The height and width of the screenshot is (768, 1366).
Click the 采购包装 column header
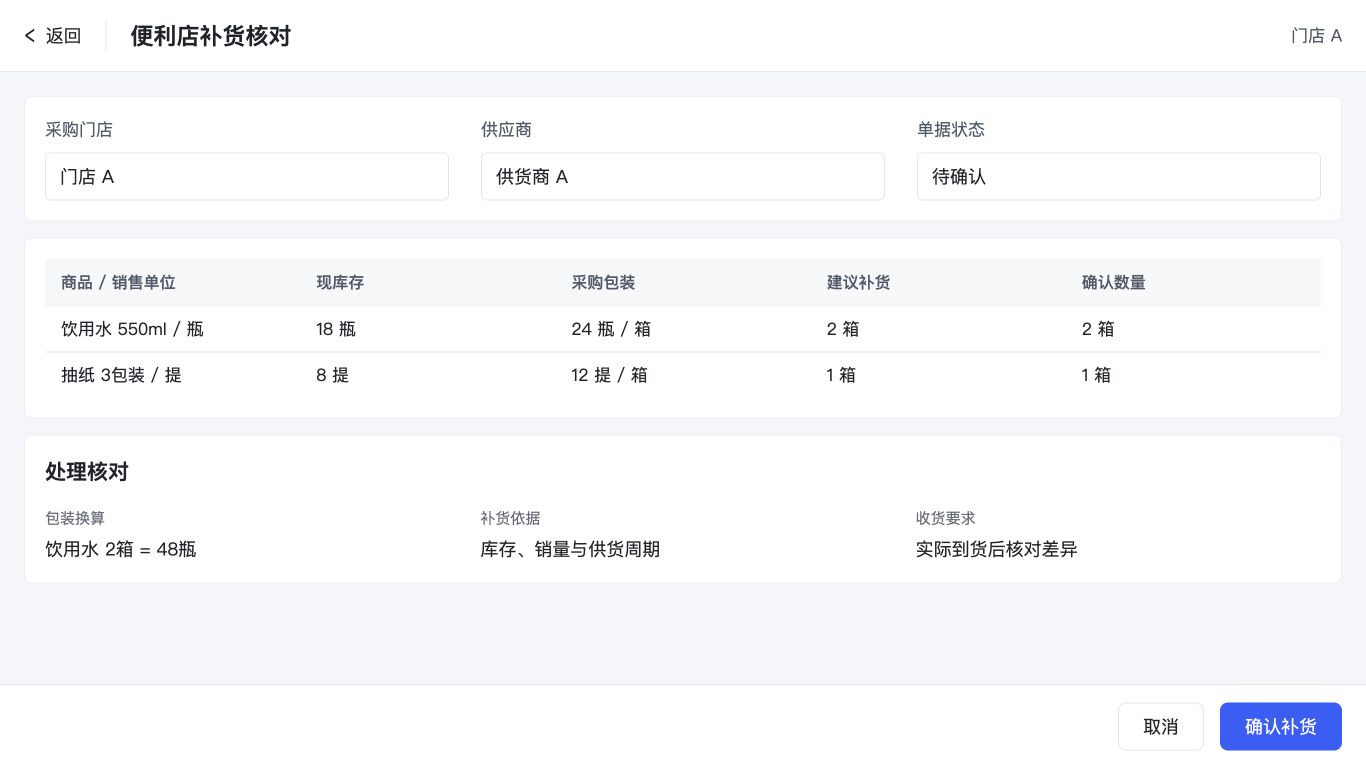pyautogui.click(x=603, y=283)
